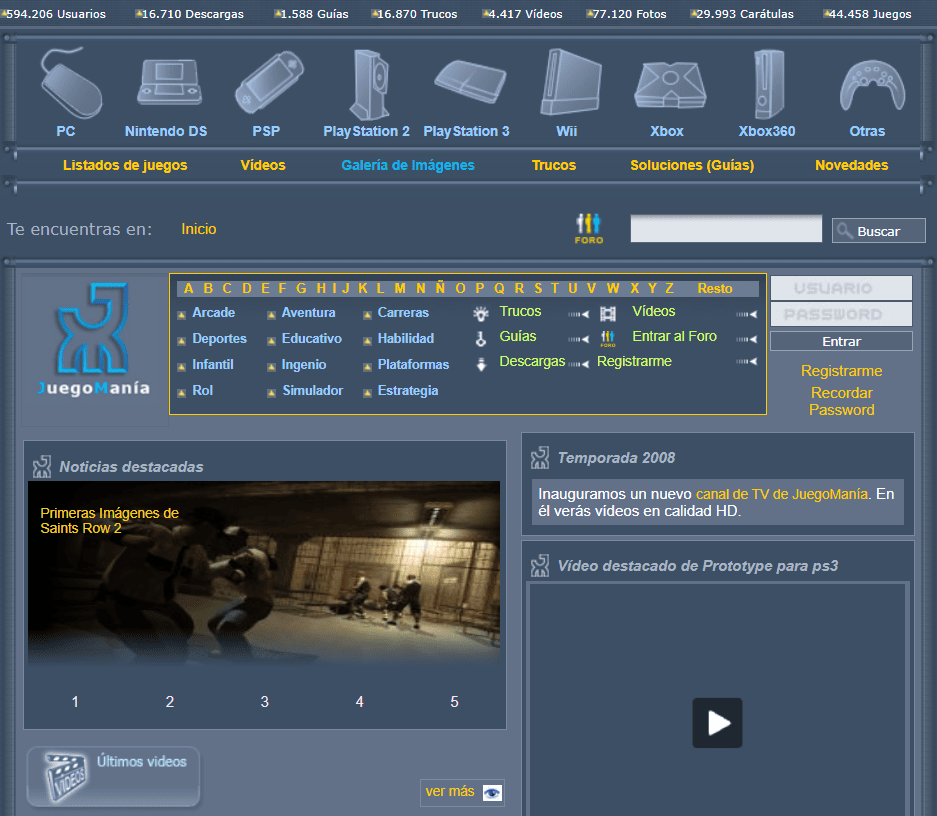Click the Otras gamepad icon
The image size is (937, 816).
pyautogui.click(x=867, y=84)
